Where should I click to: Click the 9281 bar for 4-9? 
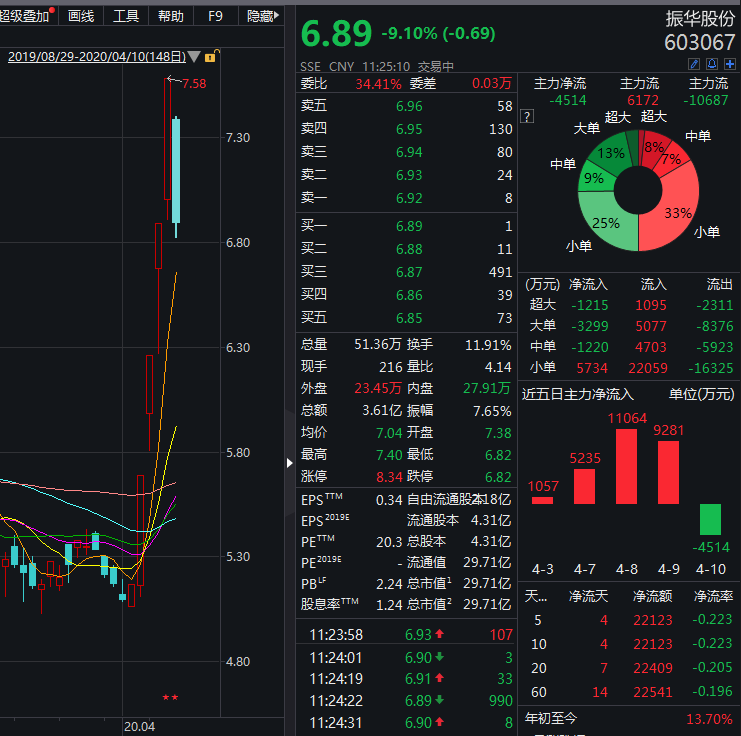[668, 472]
